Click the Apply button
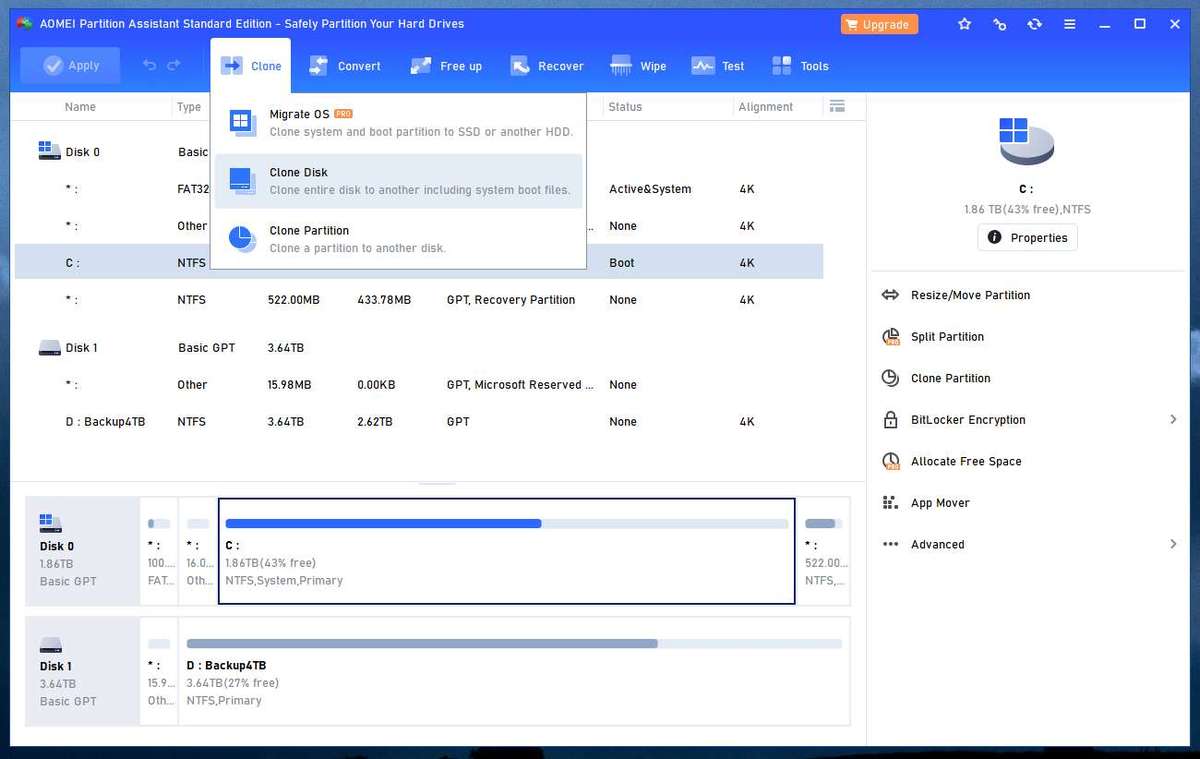This screenshot has height=759, width=1200. click(70, 66)
